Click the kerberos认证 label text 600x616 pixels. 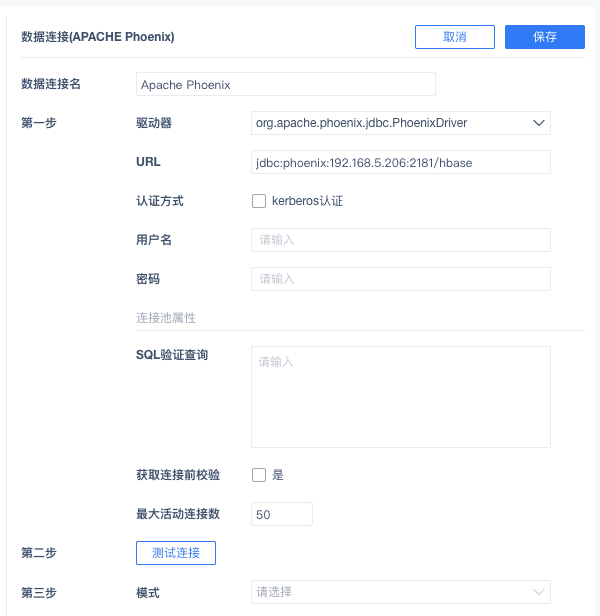pyautogui.click(x=307, y=201)
